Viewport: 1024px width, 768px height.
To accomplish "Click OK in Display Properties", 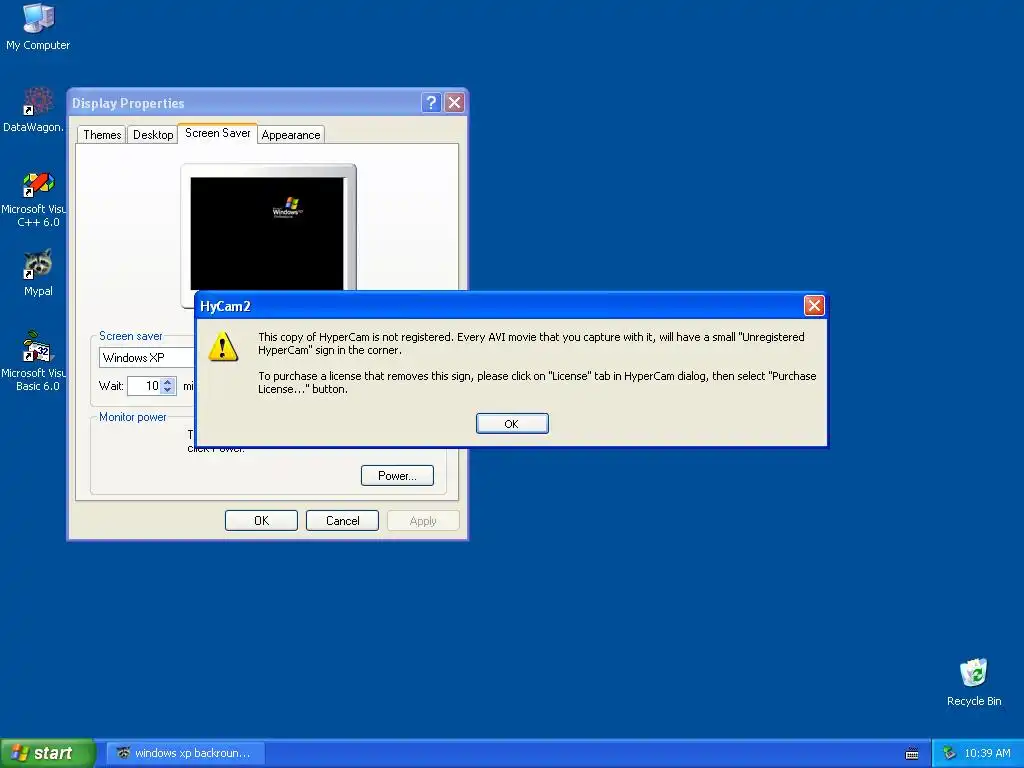I will [x=261, y=520].
